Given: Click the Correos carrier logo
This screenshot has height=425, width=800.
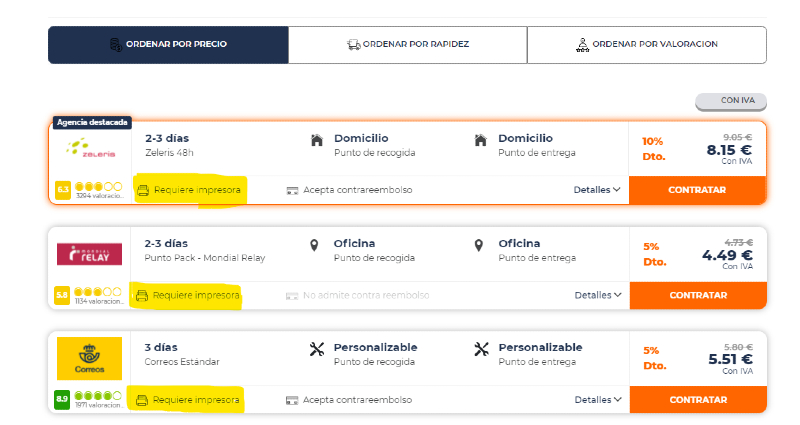Looking at the screenshot, I should tap(90, 357).
